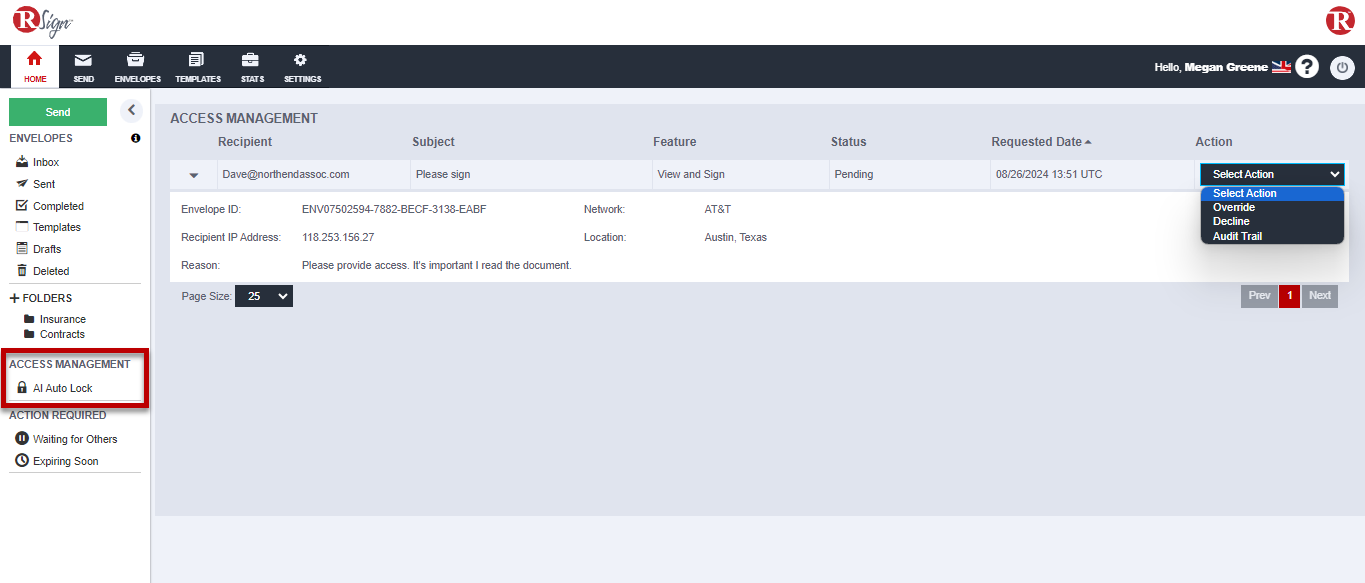
Task: Open the Page Size dropdown
Action: 263,295
